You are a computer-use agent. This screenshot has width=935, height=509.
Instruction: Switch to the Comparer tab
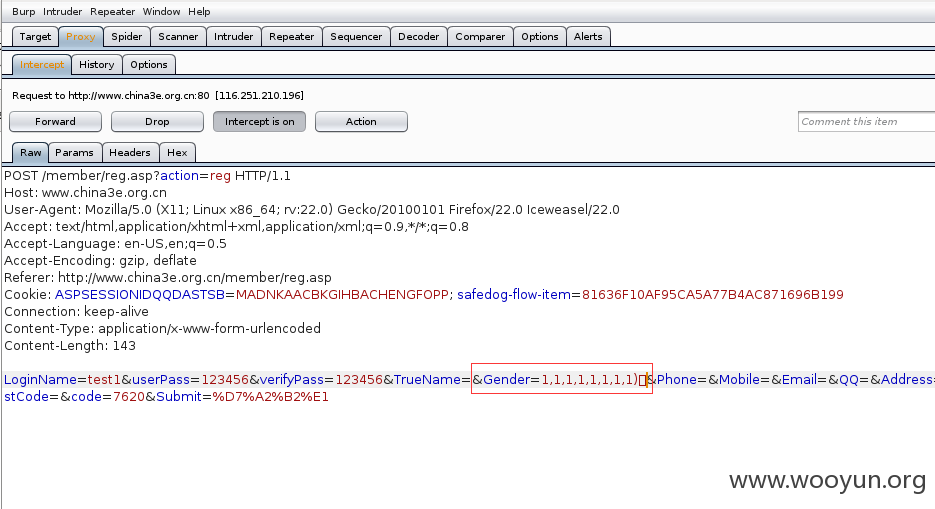coord(480,36)
